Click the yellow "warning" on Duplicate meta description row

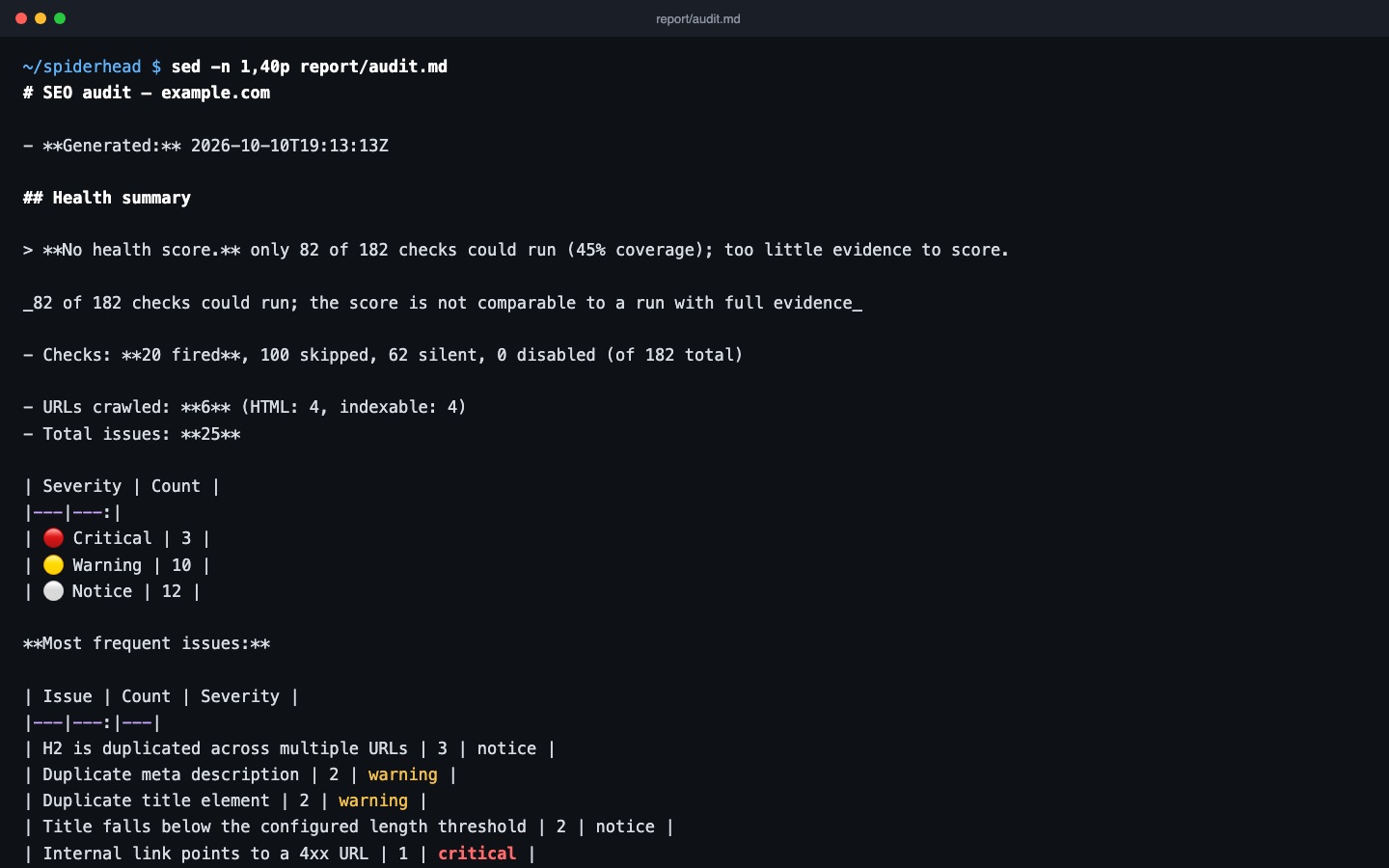(403, 774)
